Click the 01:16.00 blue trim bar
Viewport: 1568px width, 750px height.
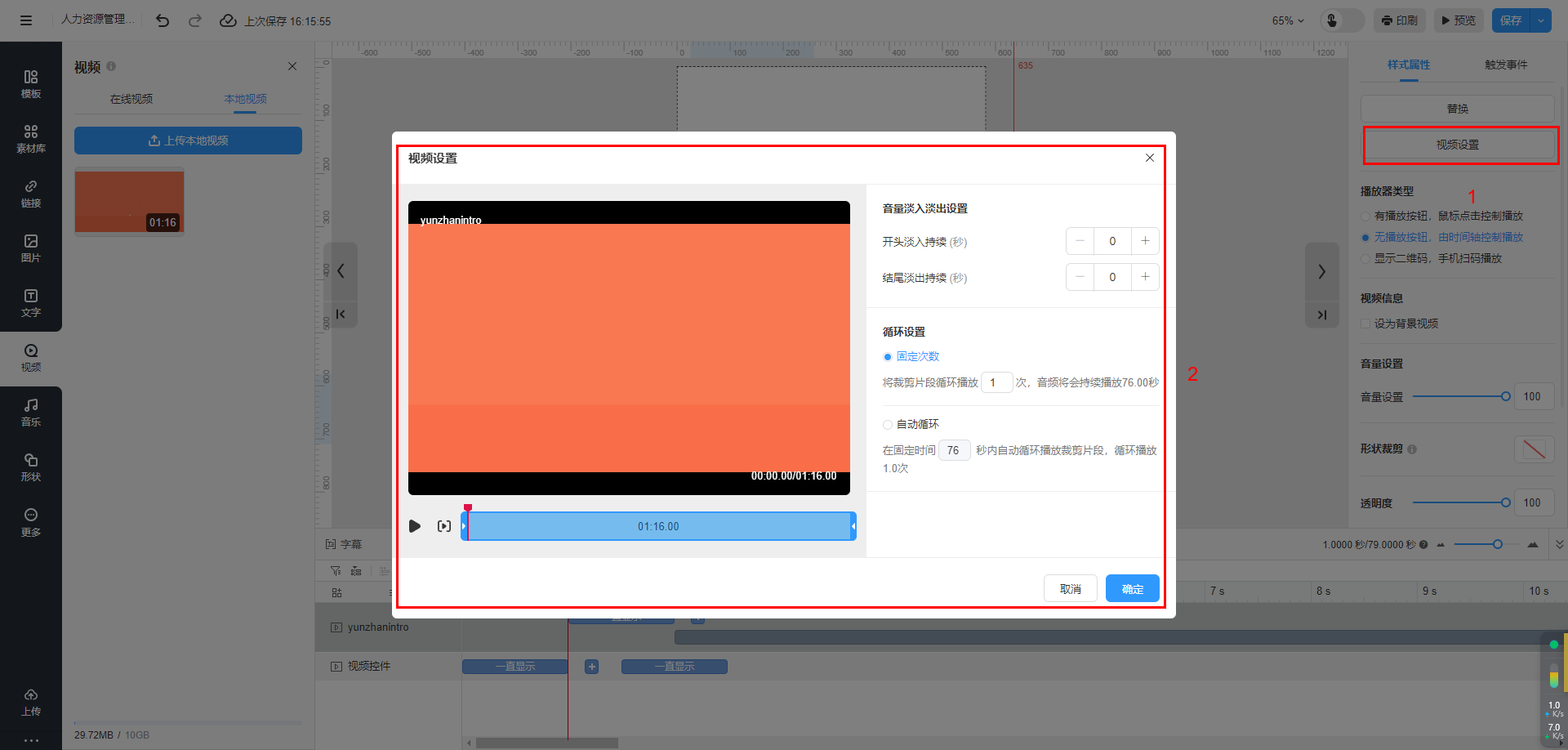[x=658, y=526]
